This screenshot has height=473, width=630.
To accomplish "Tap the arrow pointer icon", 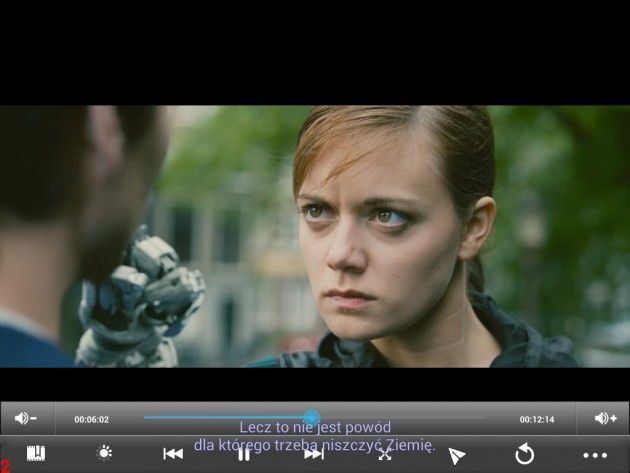I will (x=456, y=456).
